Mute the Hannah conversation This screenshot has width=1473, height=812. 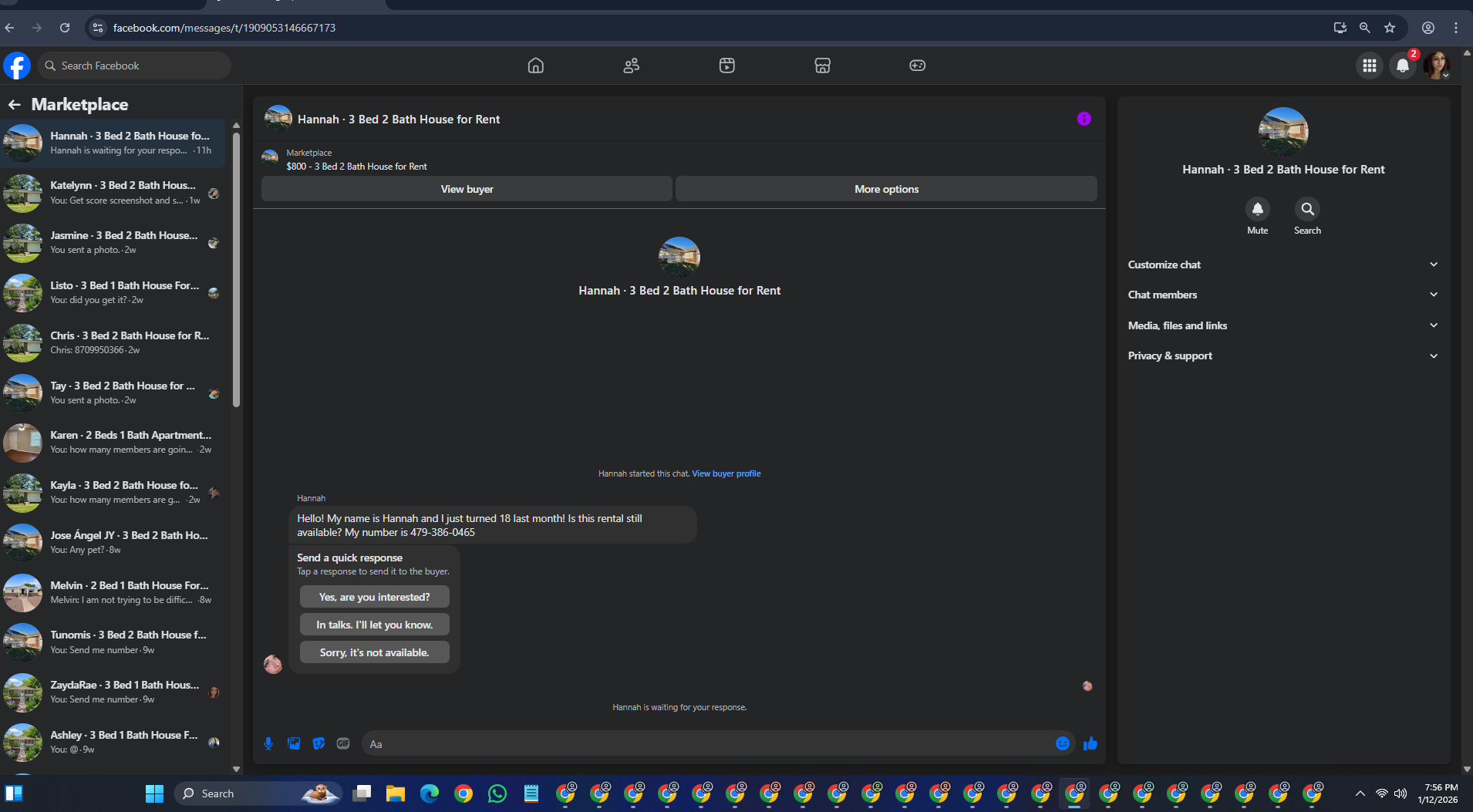click(1257, 209)
